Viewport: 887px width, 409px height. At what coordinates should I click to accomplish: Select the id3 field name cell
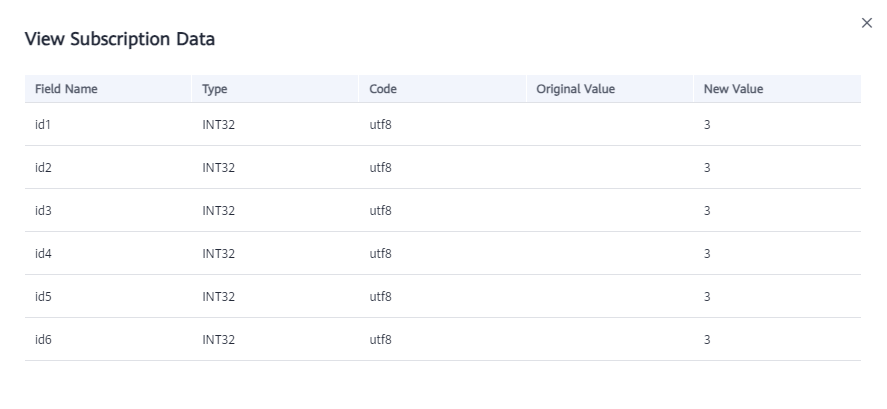43,210
